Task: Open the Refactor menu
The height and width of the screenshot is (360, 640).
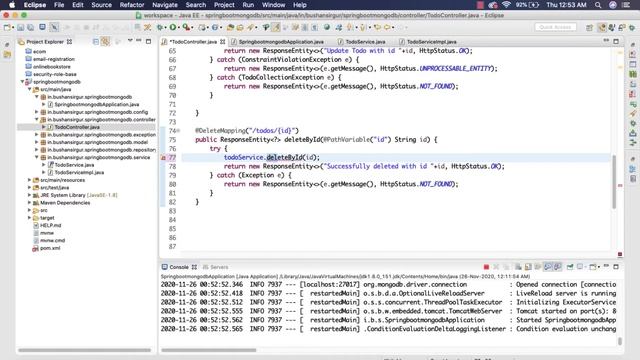Action: pyautogui.click(x=132, y=5)
